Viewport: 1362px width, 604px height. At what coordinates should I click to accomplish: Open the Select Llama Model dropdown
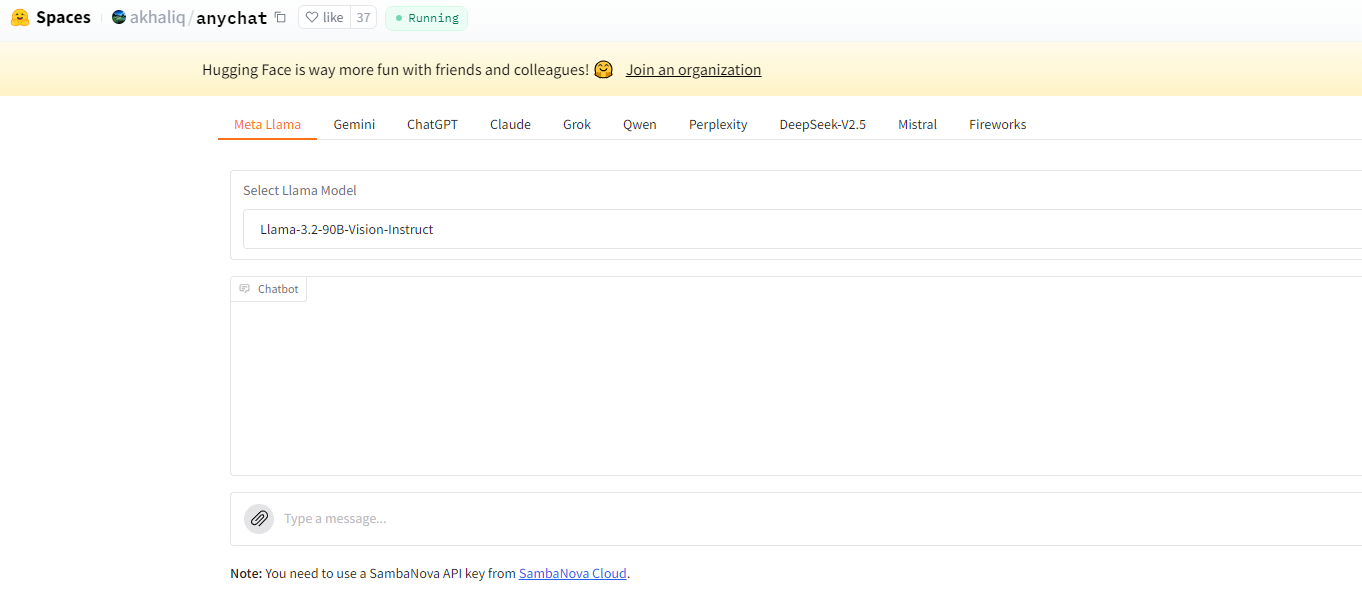point(802,229)
